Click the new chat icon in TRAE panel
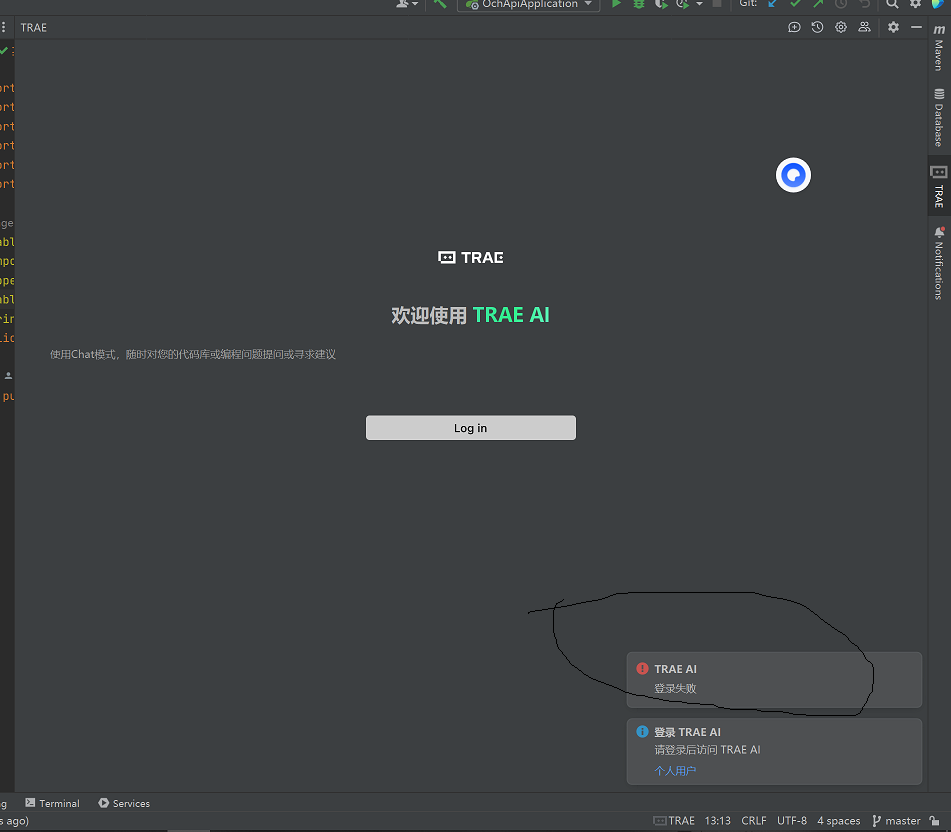 [794, 27]
